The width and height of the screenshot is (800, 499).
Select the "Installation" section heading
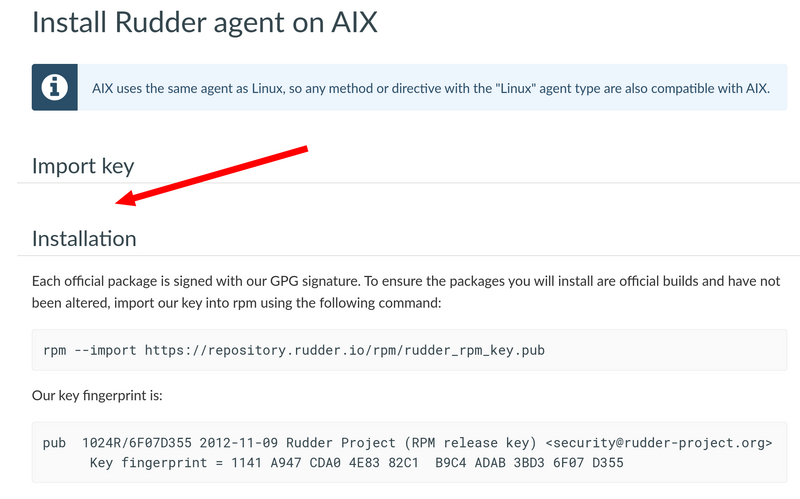pos(84,238)
